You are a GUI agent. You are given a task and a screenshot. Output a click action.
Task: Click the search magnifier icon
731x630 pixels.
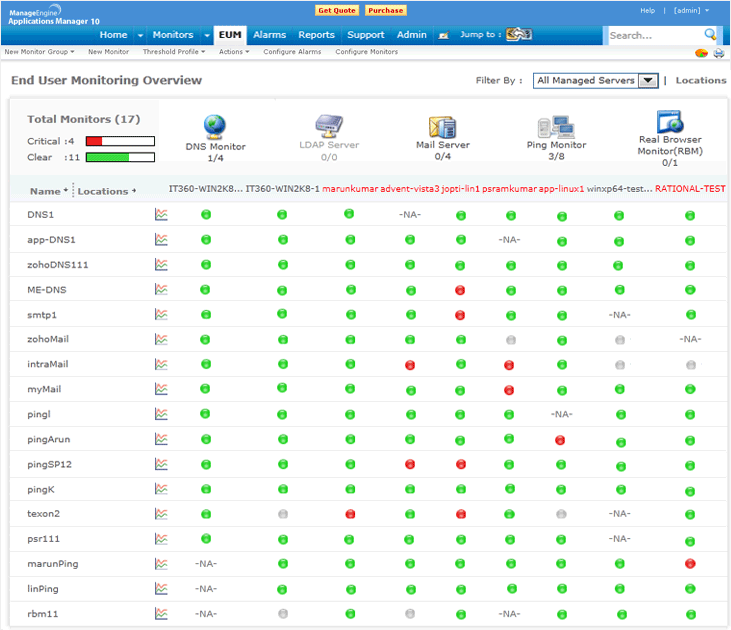pos(710,35)
